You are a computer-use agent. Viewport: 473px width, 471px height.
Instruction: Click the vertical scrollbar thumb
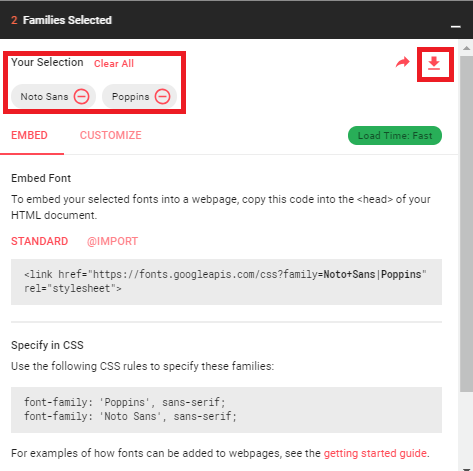466,224
